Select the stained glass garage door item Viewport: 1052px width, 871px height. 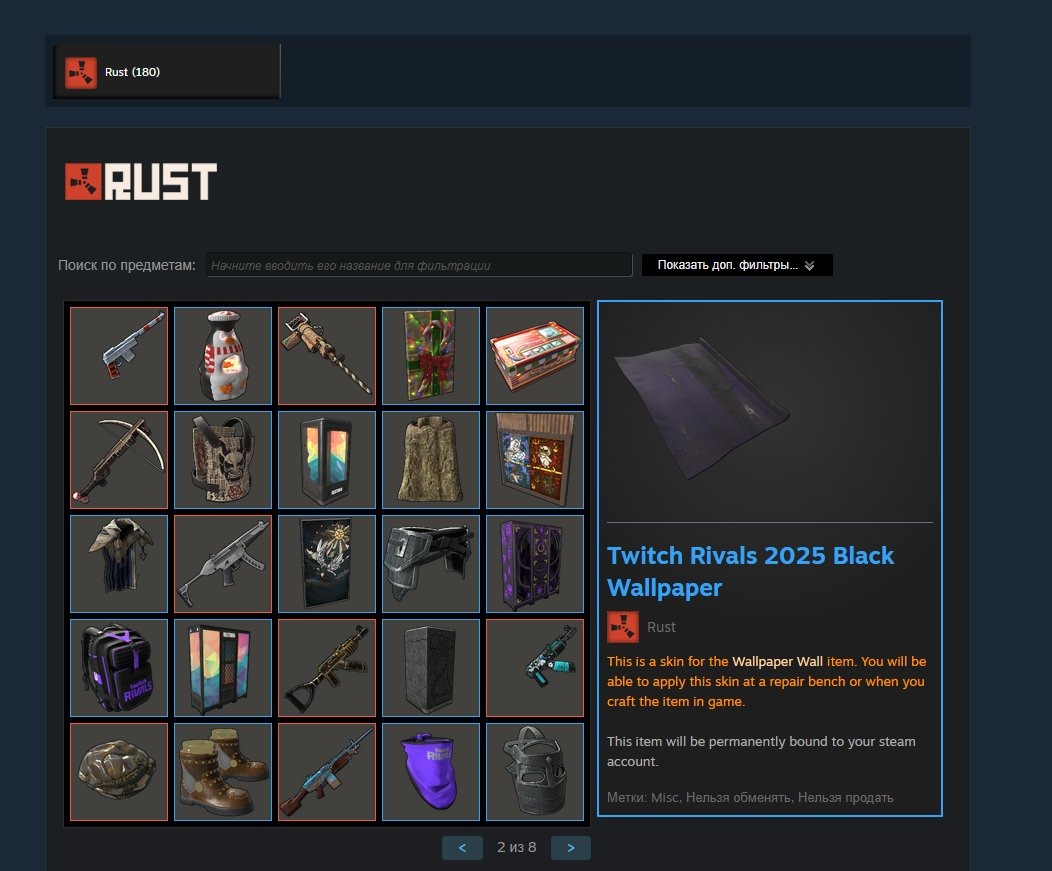[535, 460]
